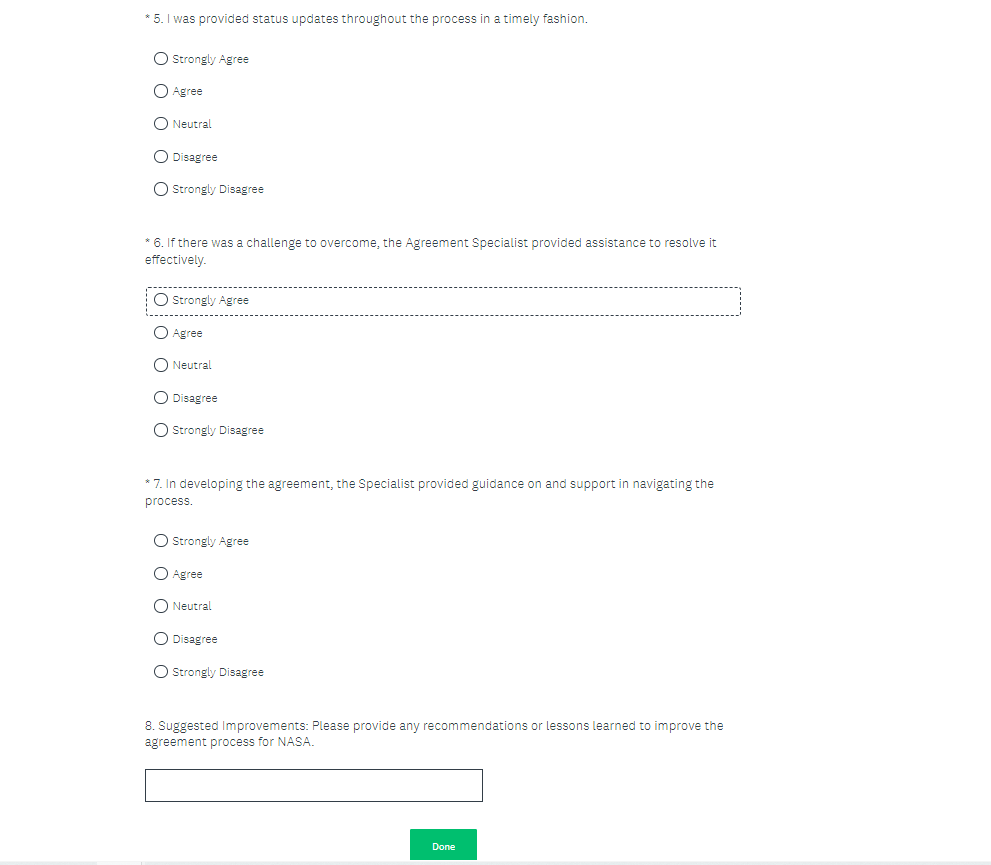
Task: Select Strongly Disagree for question 7
Action: pyautogui.click(x=161, y=672)
